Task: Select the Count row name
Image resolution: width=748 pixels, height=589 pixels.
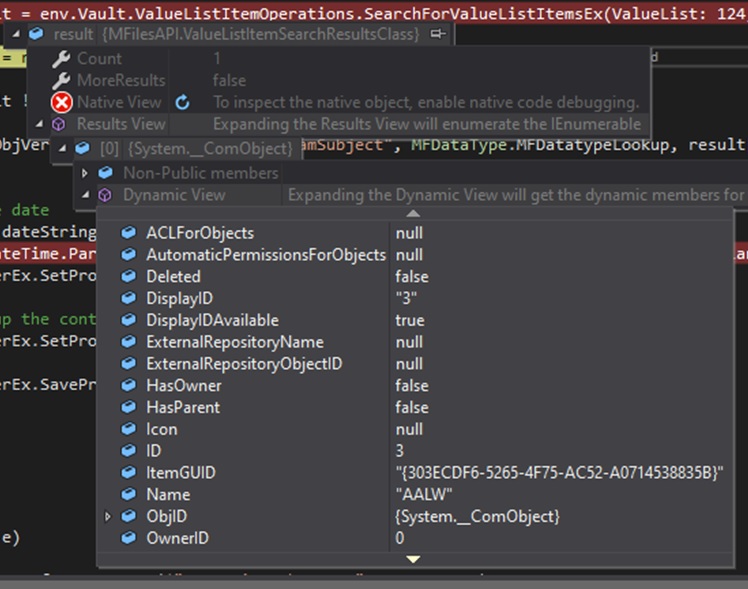Action: (x=99, y=59)
